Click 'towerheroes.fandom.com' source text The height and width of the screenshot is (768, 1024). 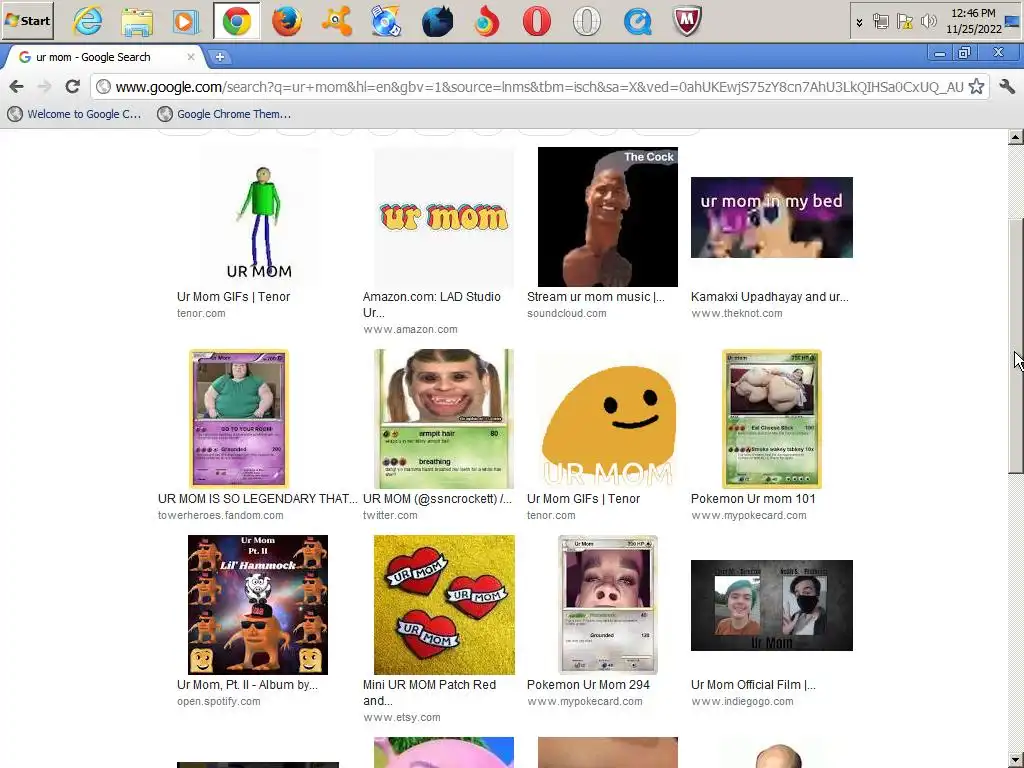click(221, 515)
